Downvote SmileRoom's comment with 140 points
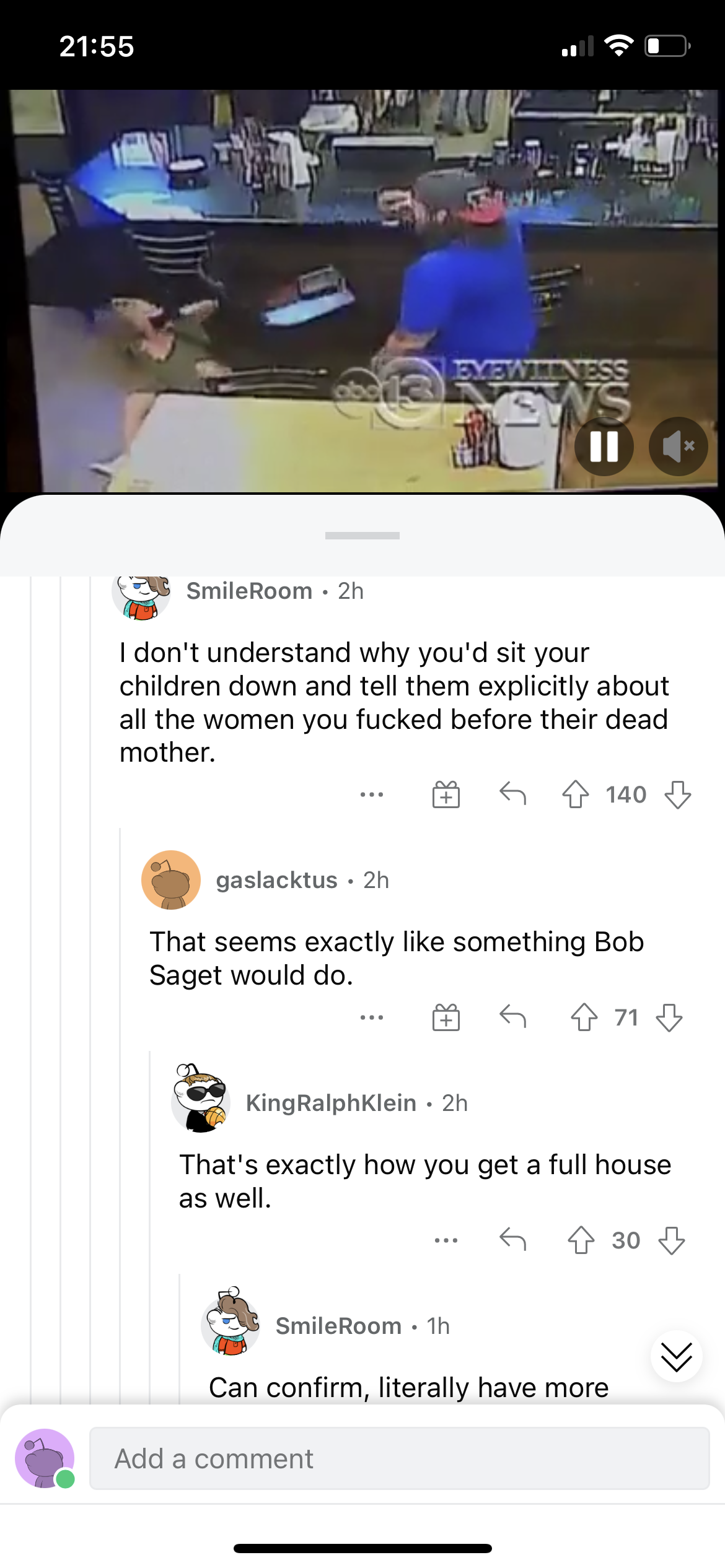Screen dimensions: 725x1568 click(x=677, y=795)
